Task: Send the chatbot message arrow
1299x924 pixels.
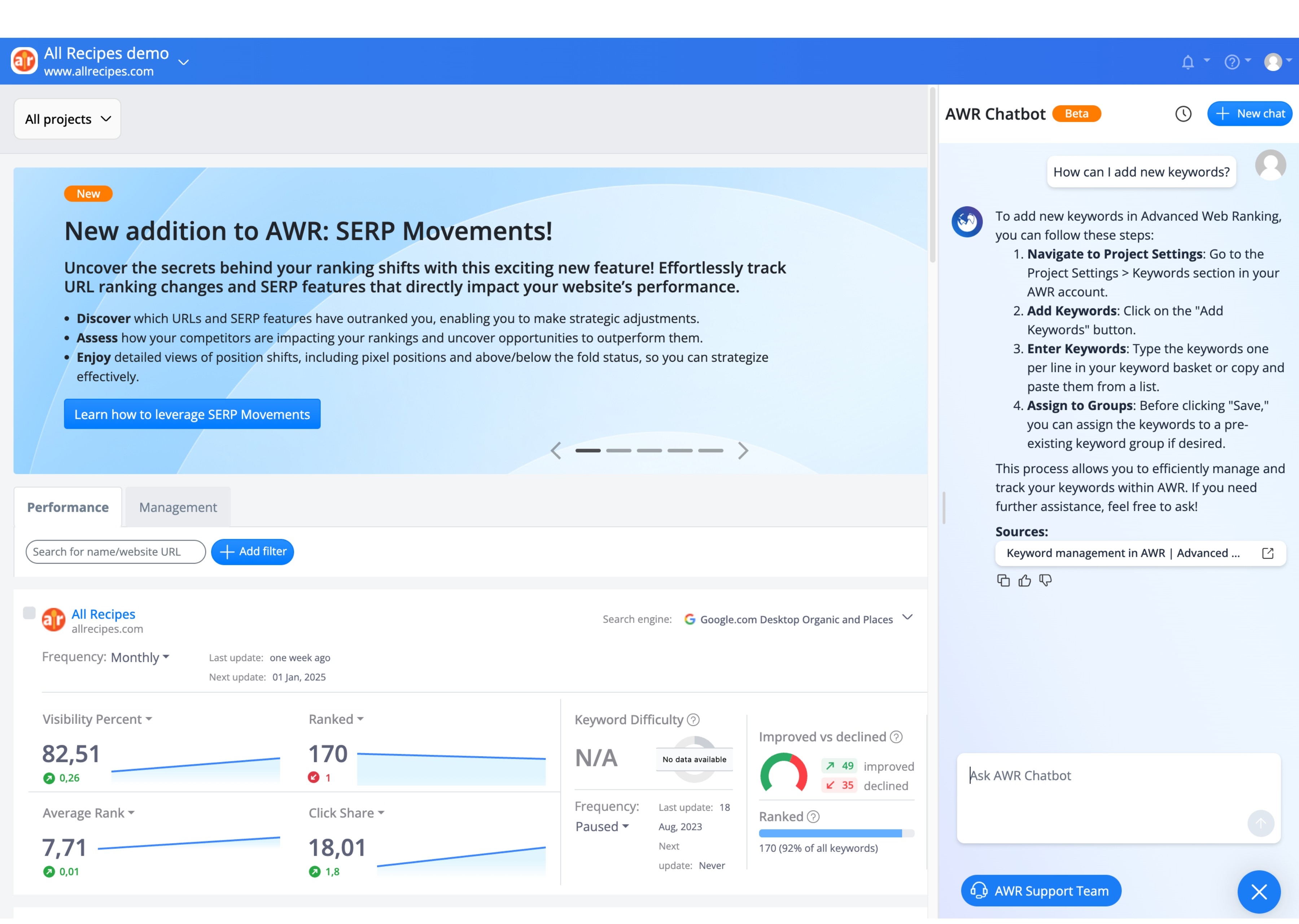Action: click(1261, 823)
